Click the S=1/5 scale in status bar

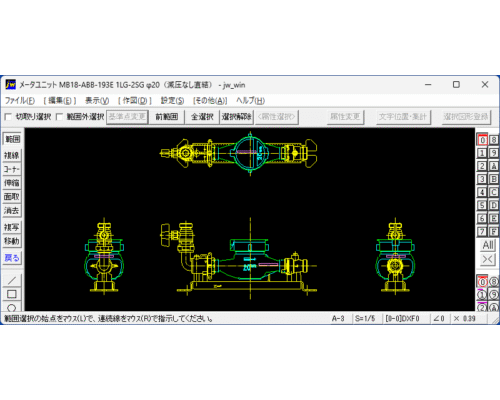366,319
